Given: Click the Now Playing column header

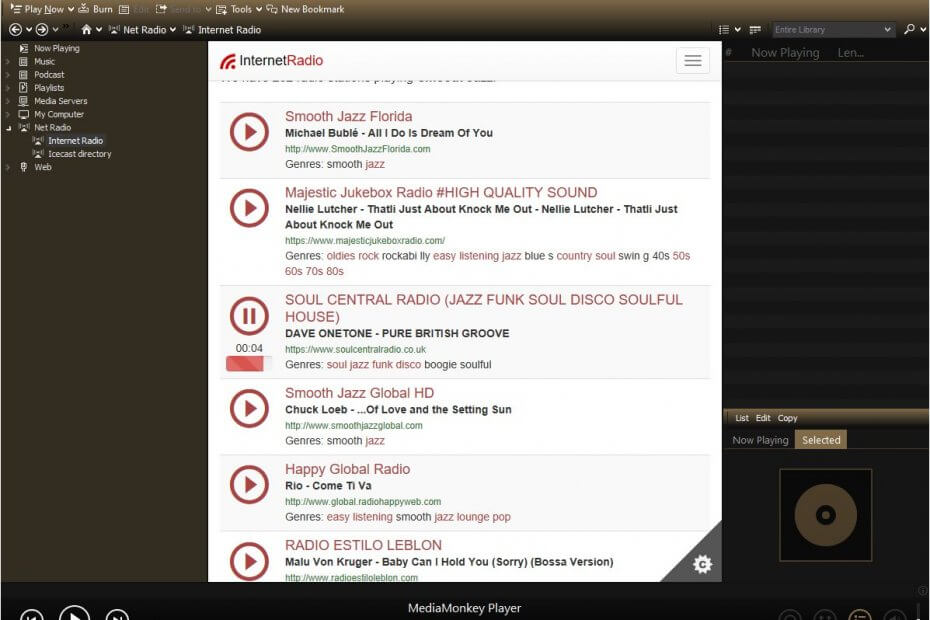Looking at the screenshot, I should [785, 53].
